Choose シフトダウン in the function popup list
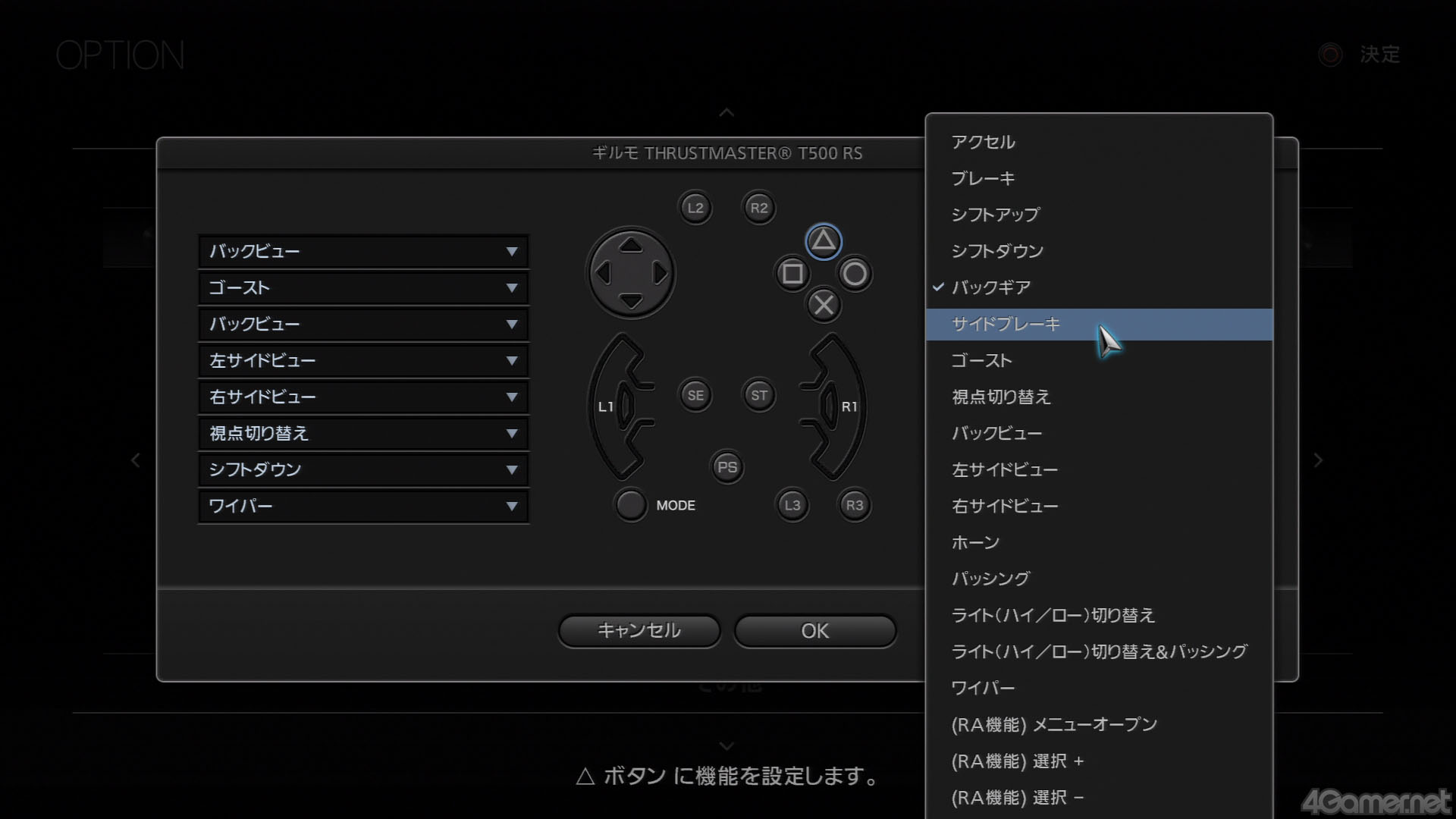The width and height of the screenshot is (1456, 819). click(1099, 251)
